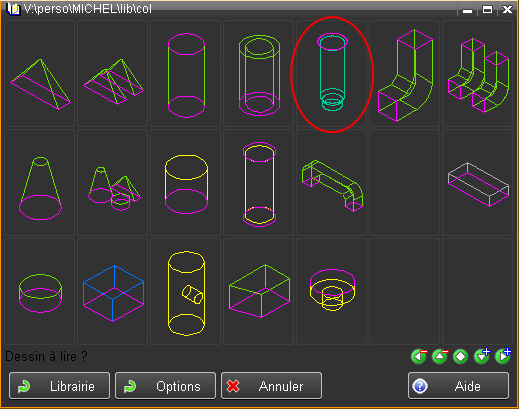This screenshot has width=519, height=409.
Task: Open the Options button
Action: tap(165, 386)
